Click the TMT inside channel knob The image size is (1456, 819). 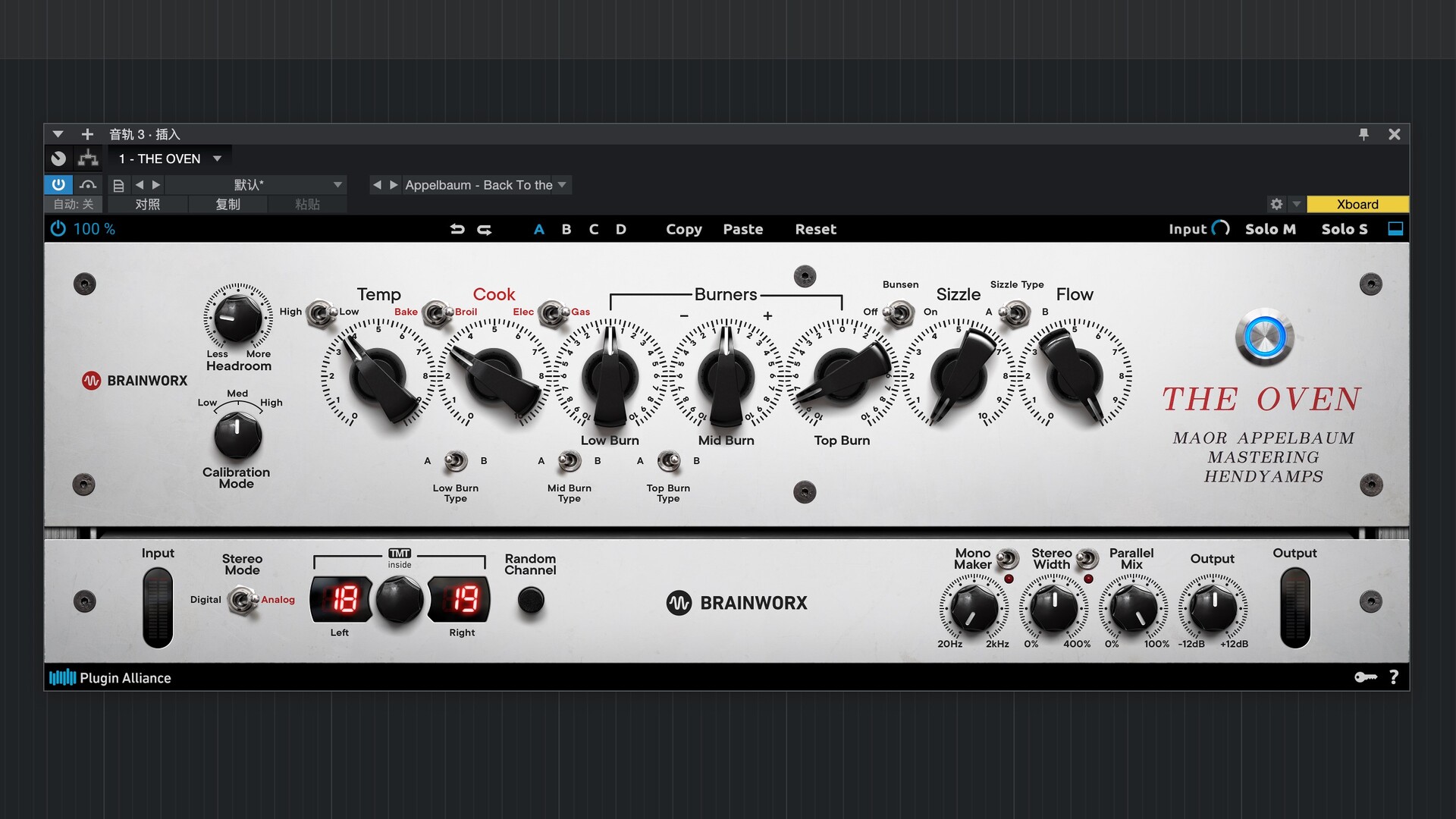(400, 599)
